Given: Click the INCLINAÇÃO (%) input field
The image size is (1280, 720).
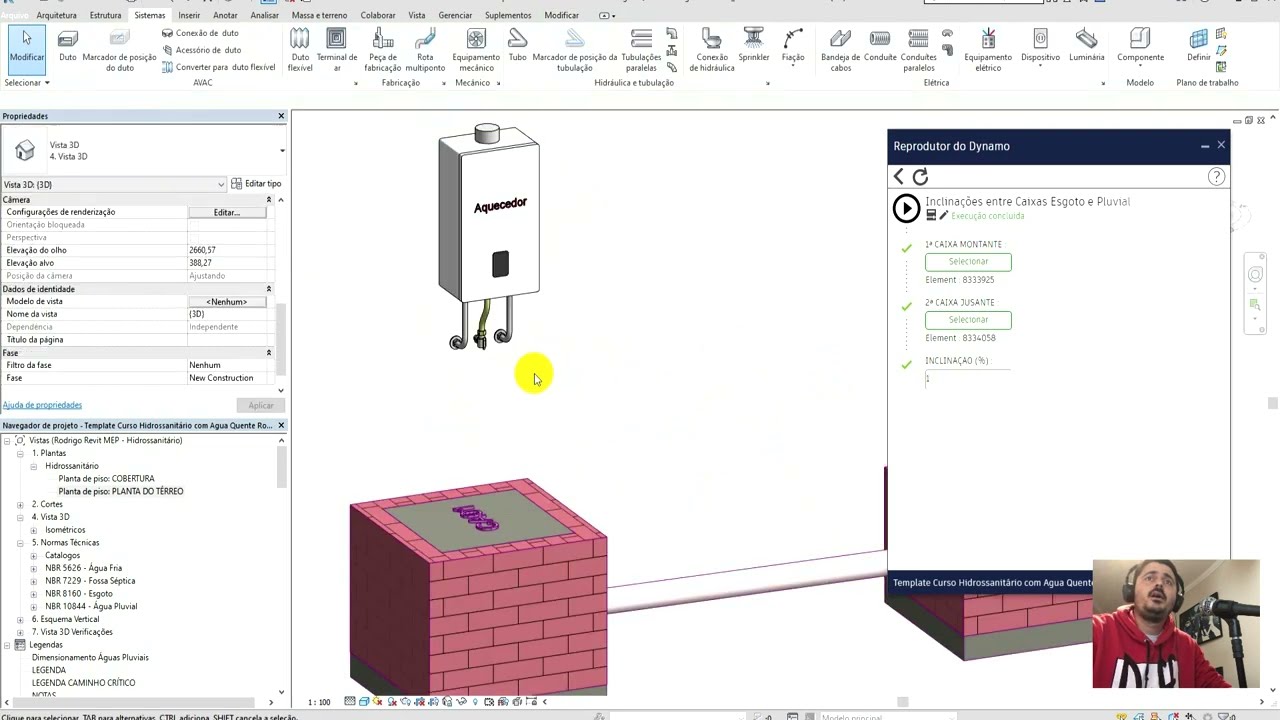Looking at the screenshot, I should (968, 378).
